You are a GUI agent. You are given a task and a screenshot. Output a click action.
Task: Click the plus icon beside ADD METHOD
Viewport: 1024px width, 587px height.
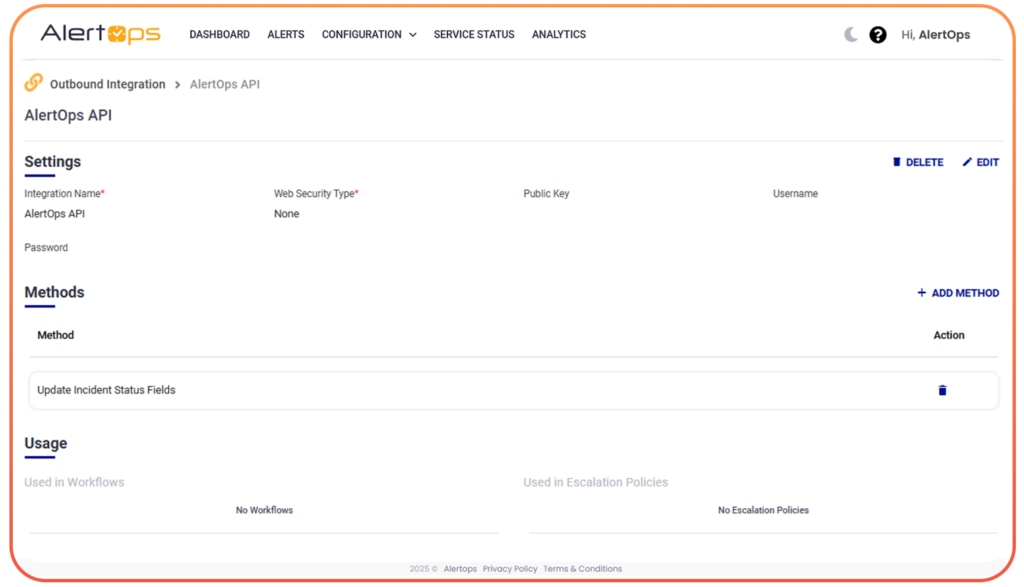point(920,292)
